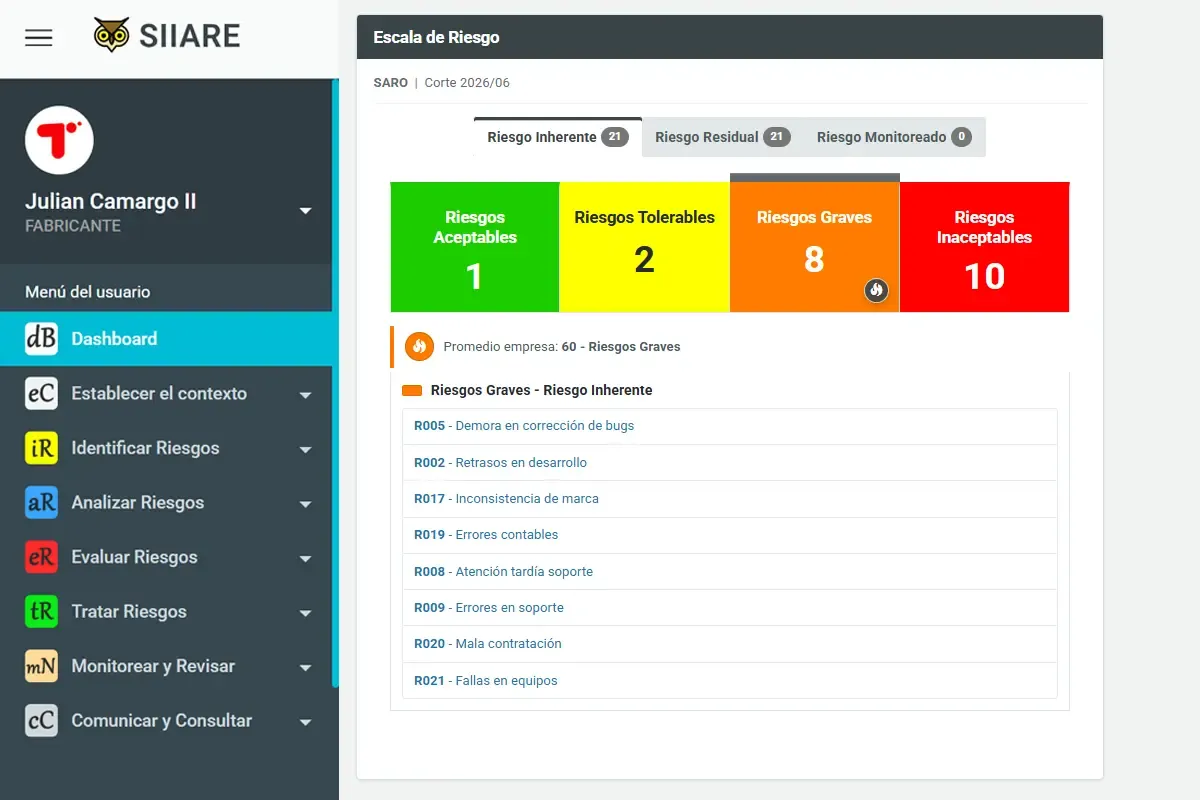Click the user avatar picture
The image size is (1200, 800).
(59, 140)
